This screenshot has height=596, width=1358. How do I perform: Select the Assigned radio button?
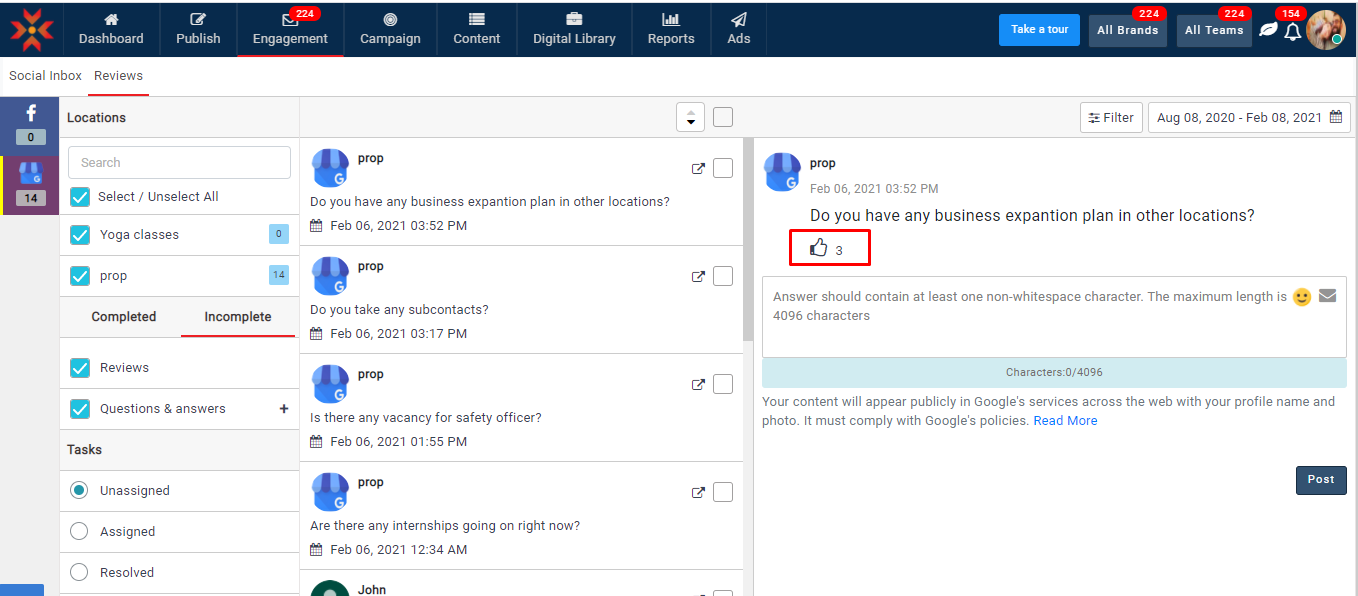pyautogui.click(x=79, y=532)
